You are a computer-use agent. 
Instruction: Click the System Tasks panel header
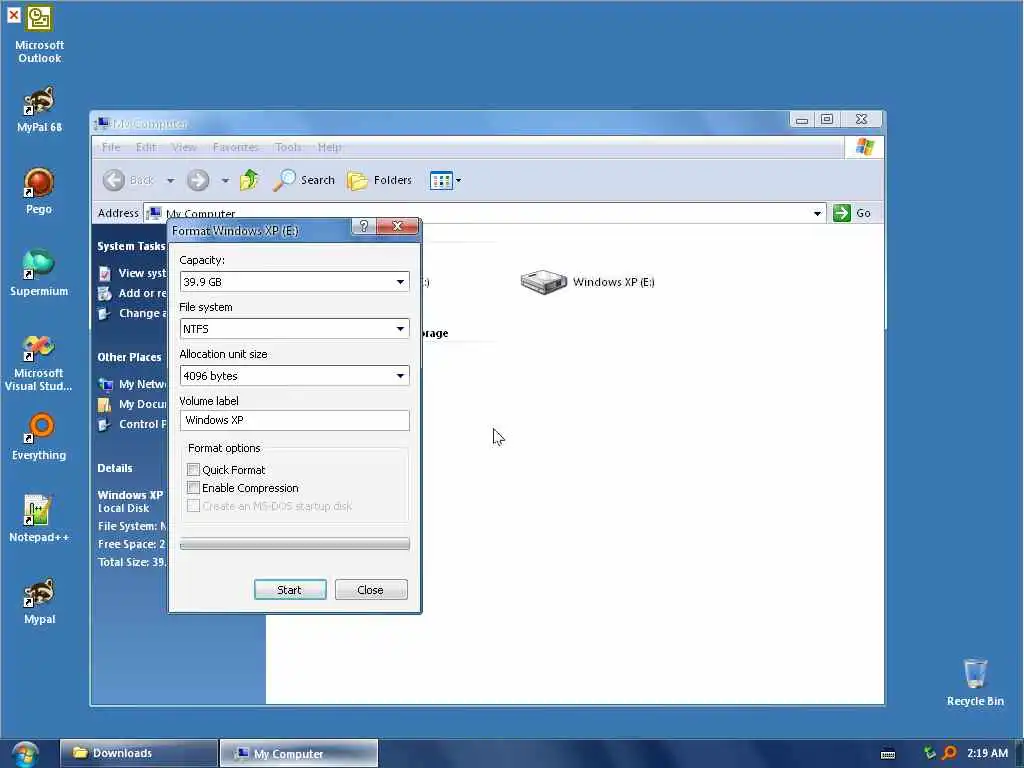tap(131, 246)
